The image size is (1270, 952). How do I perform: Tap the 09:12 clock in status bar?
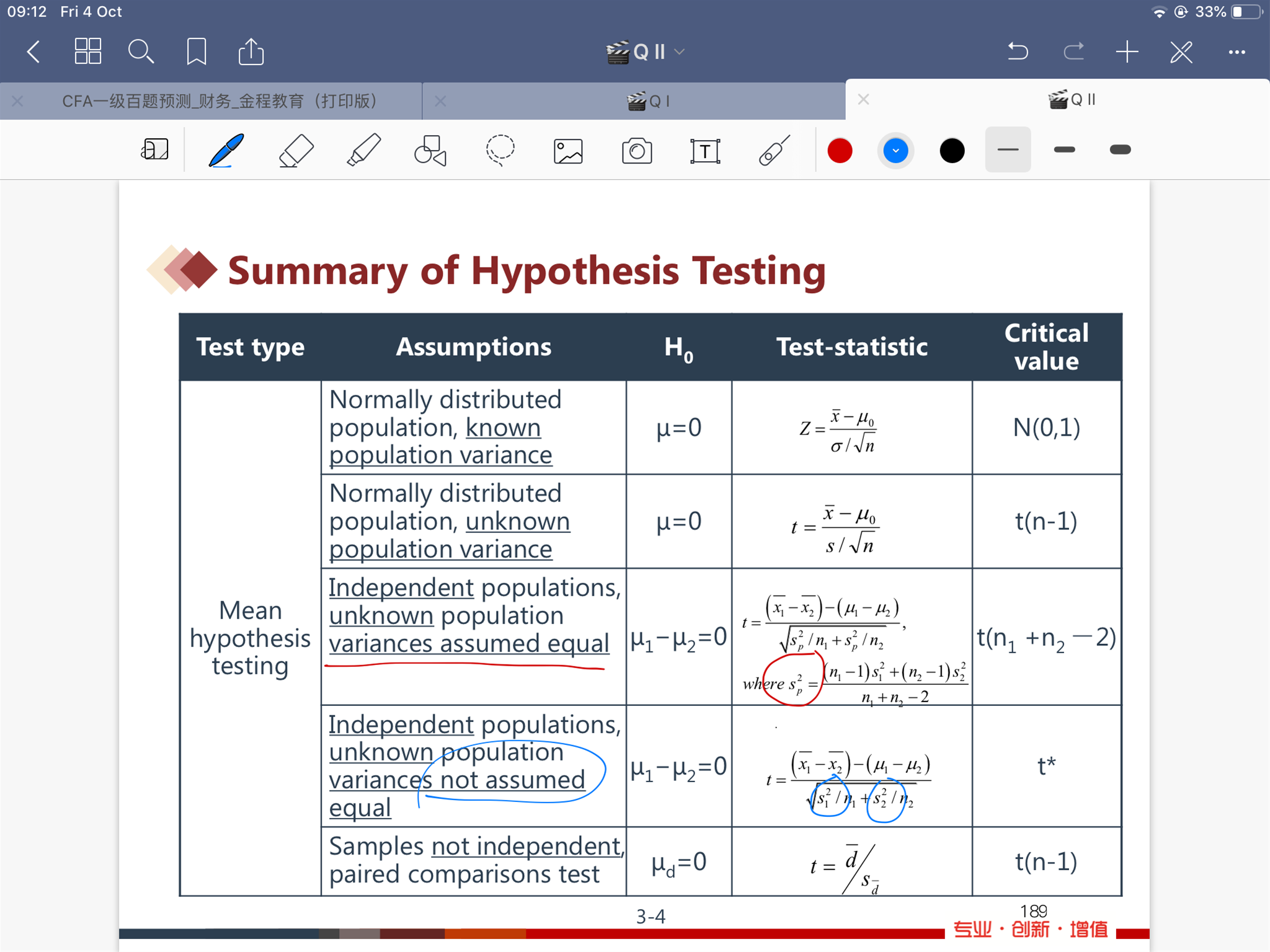[27, 12]
